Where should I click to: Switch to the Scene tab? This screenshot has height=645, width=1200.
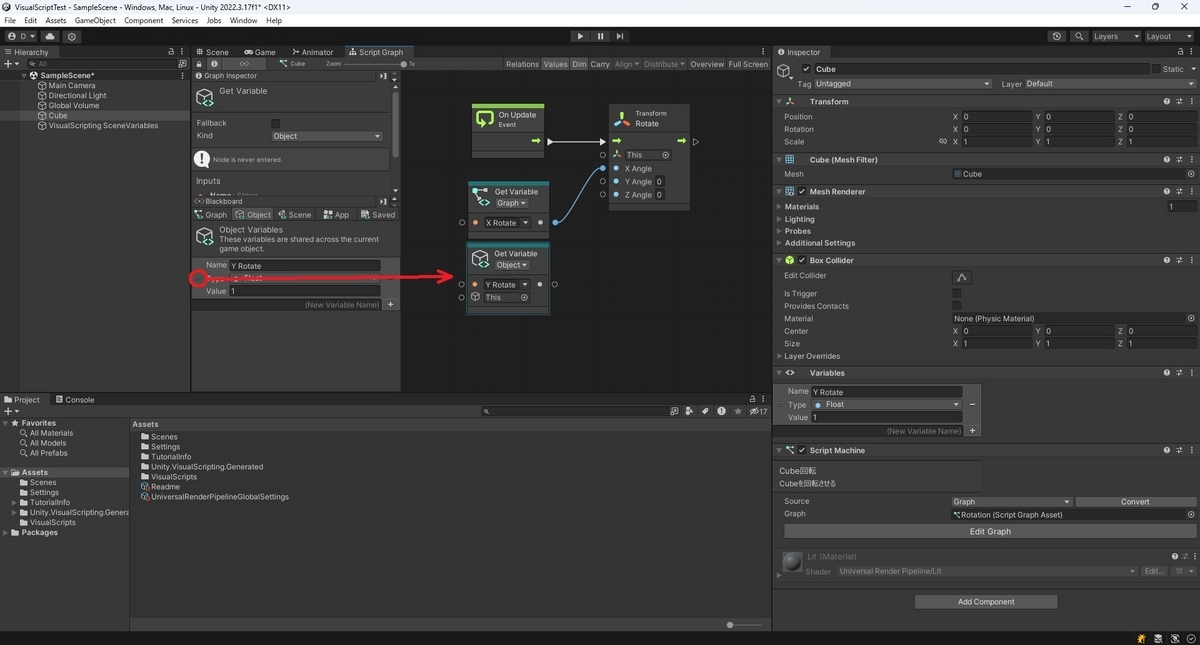pyautogui.click(x=212, y=52)
